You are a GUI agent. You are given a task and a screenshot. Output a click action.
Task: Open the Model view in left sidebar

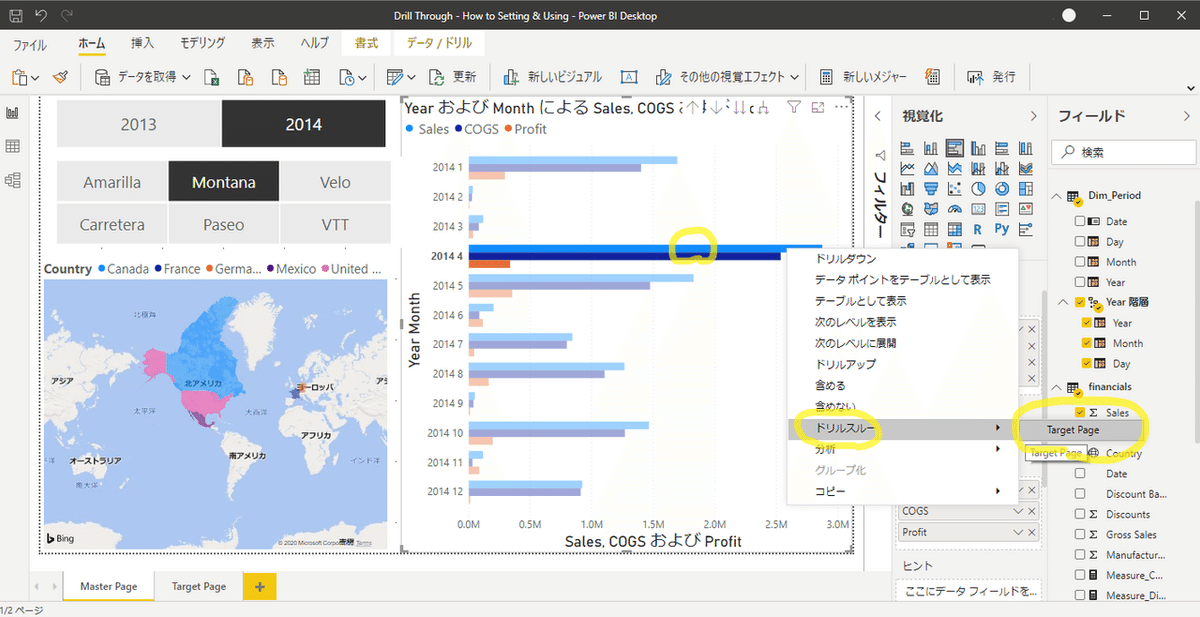13,180
